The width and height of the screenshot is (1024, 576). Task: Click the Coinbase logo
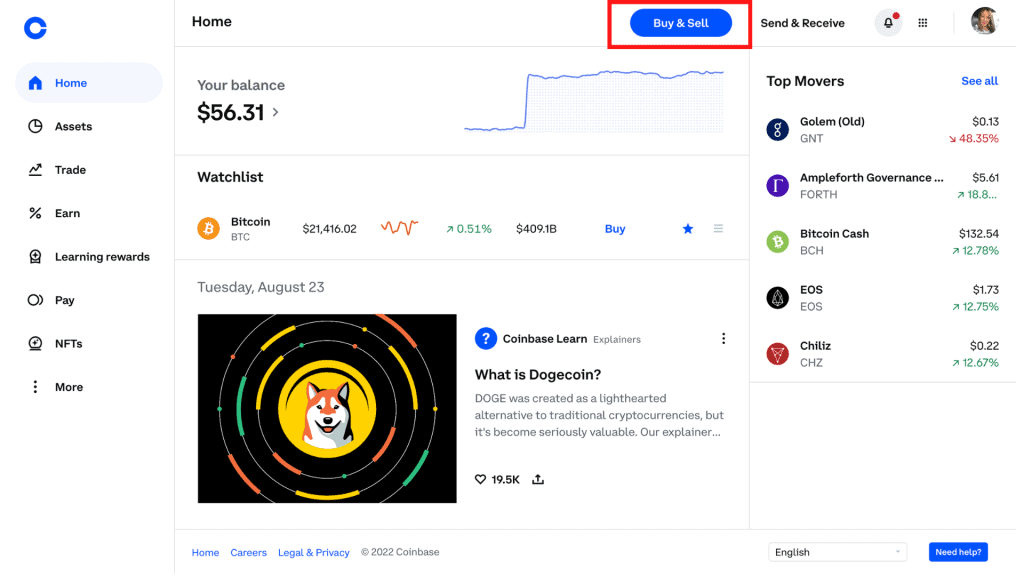click(x=35, y=28)
